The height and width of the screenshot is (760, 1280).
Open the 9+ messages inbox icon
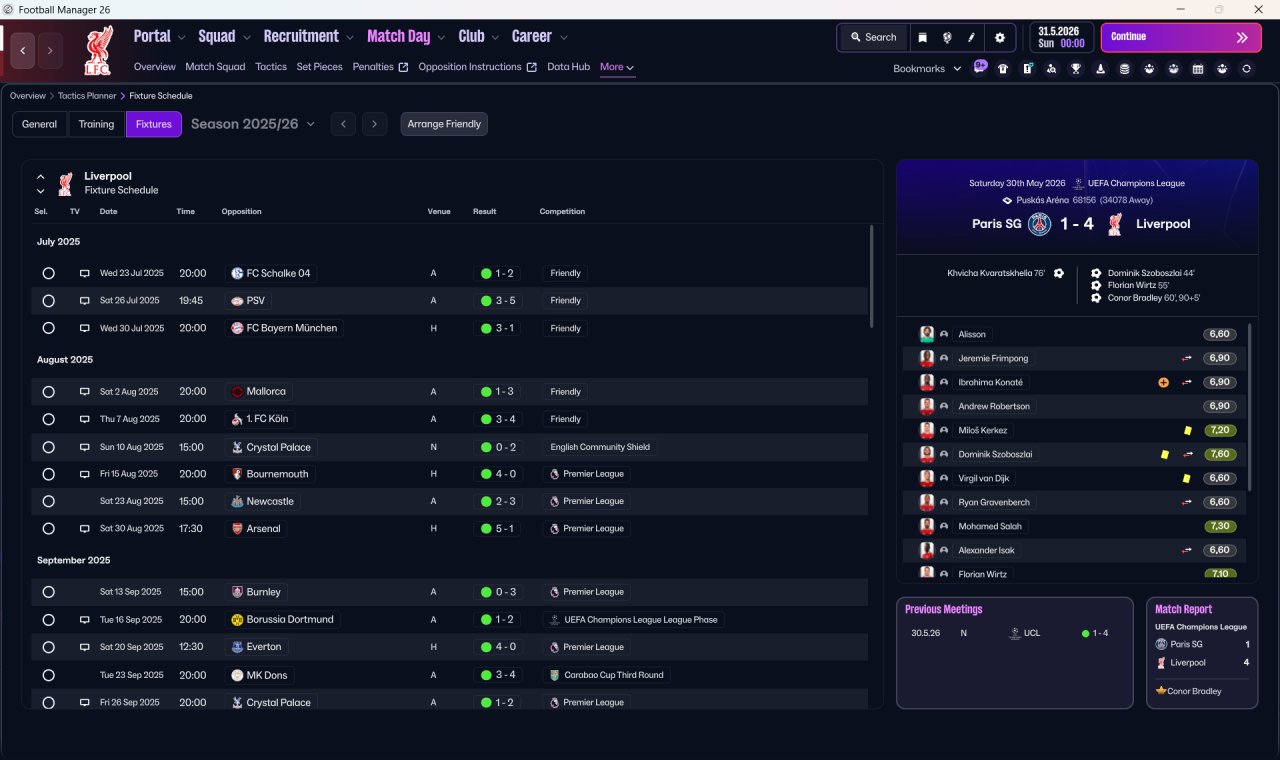980,67
